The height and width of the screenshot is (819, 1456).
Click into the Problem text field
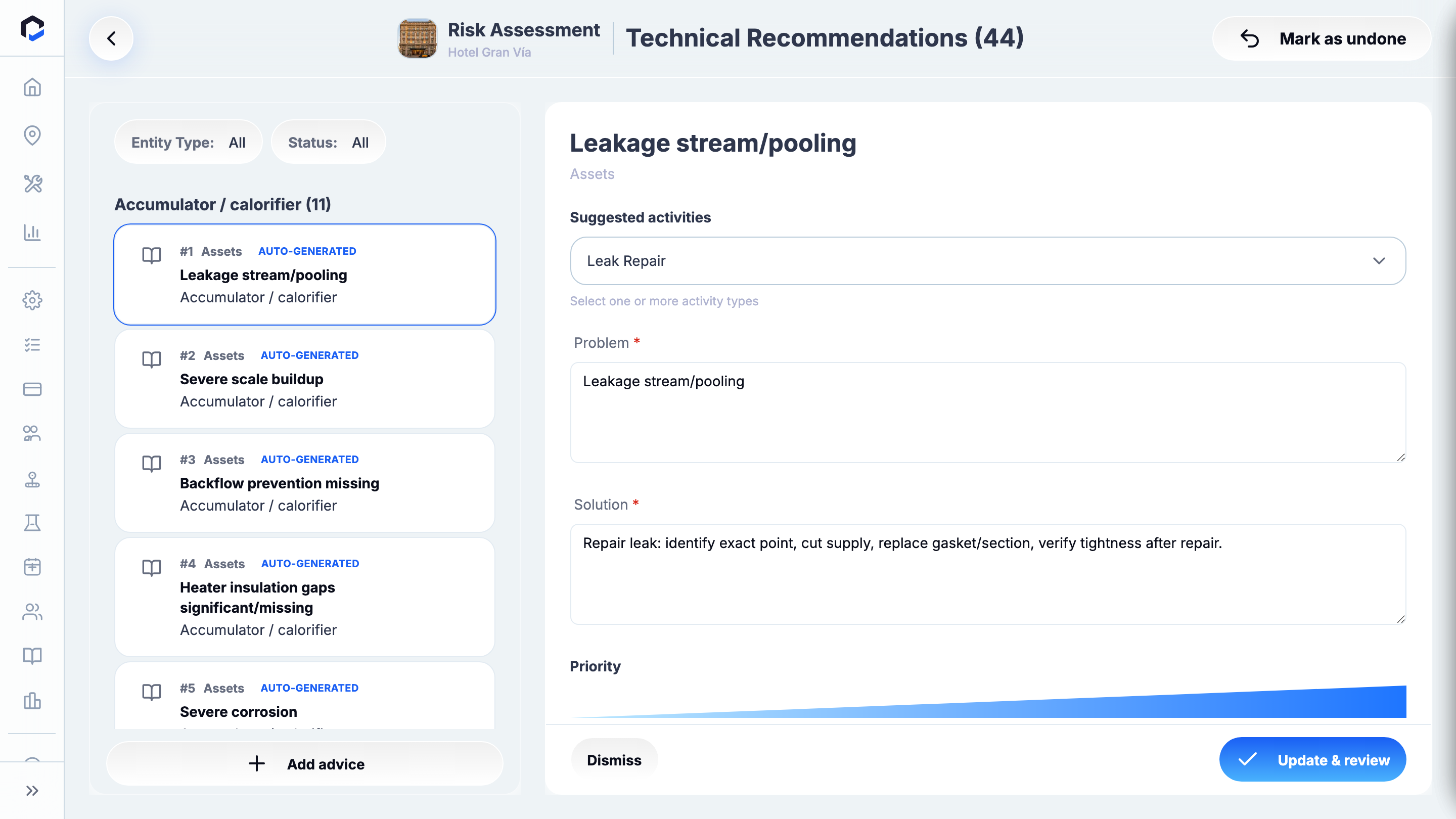988,412
